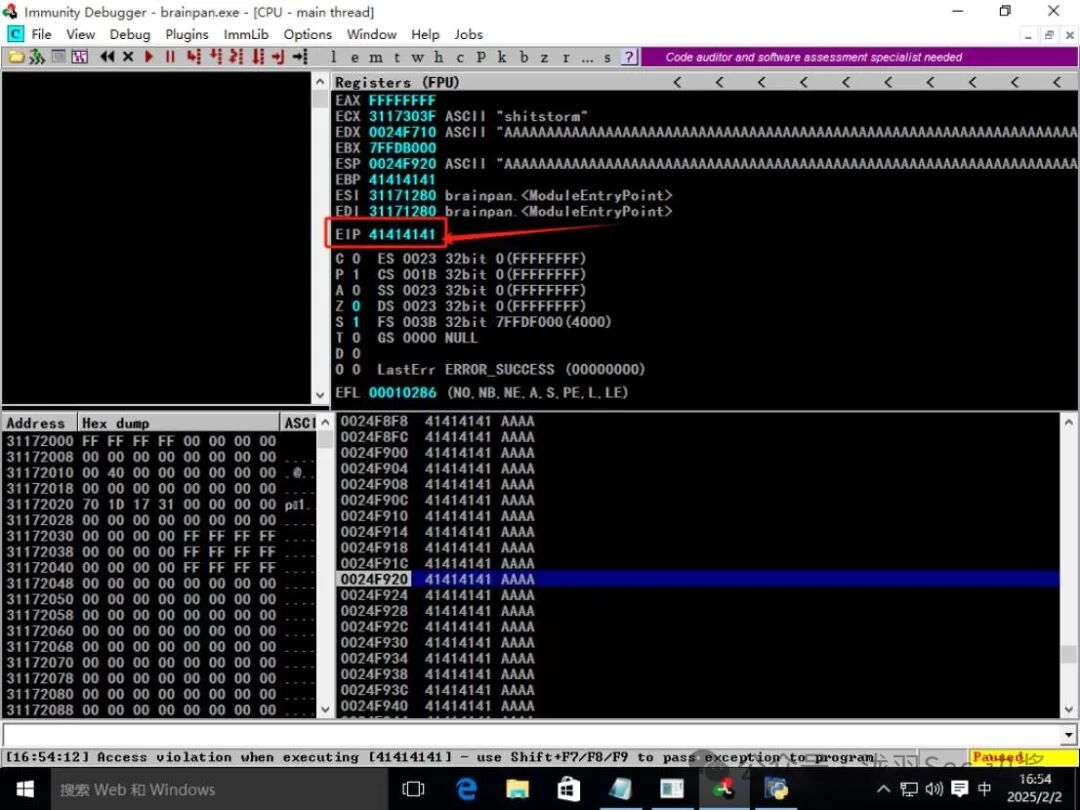Screen dimensions: 1080x810
Task: Show Patches with the P button
Action: (481, 57)
